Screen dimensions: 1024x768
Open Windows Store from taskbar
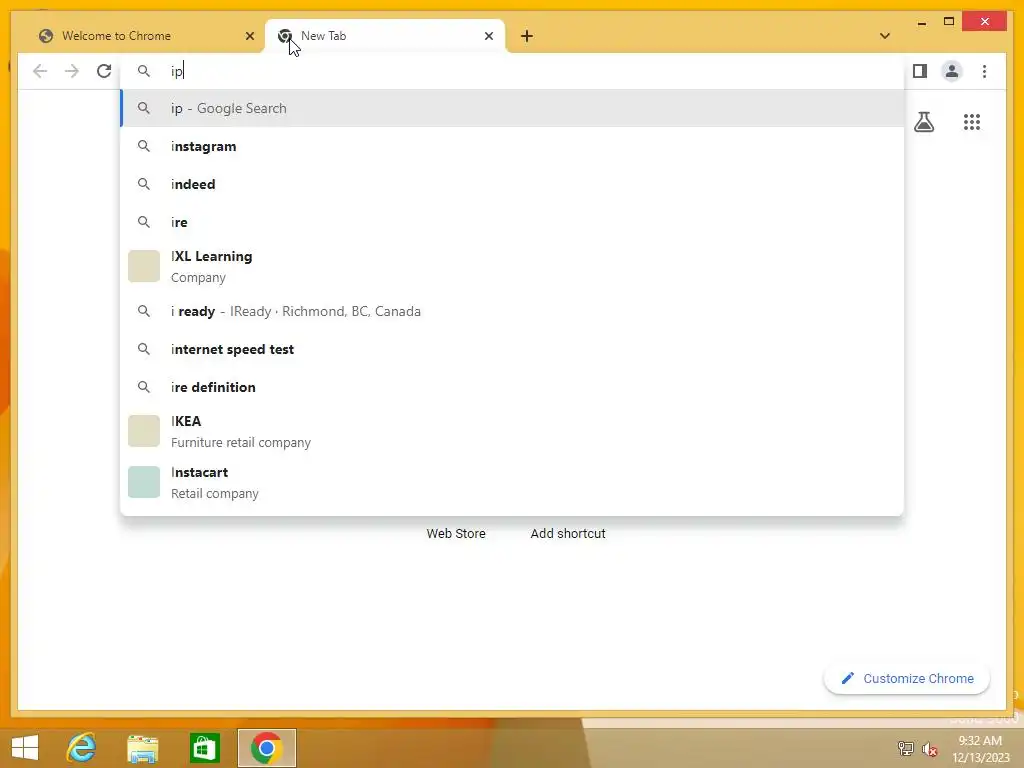[x=204, y=748]
